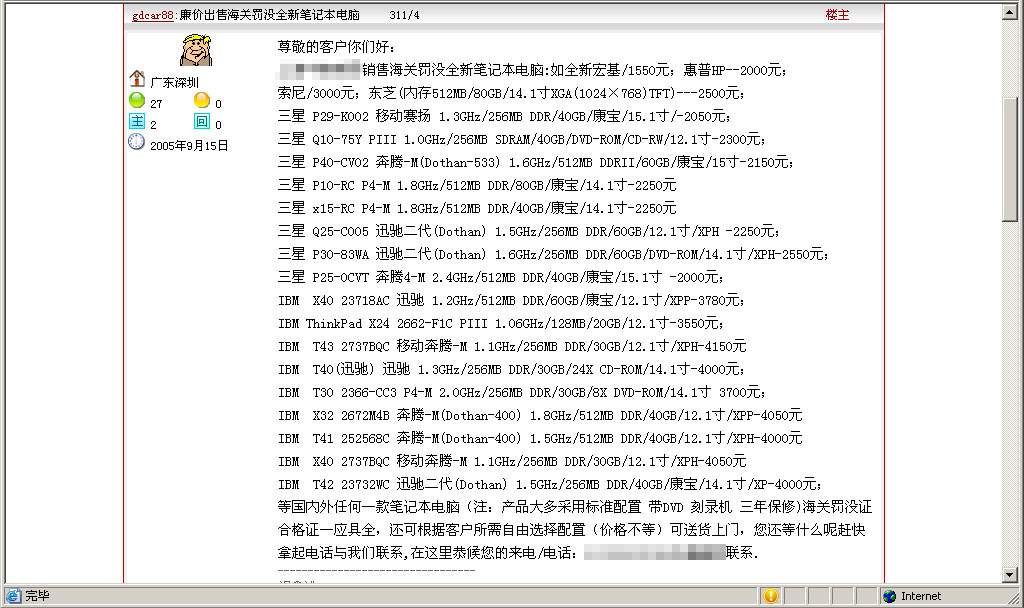Click the vertical scrollbar thumb

(x=1010, y=160)
